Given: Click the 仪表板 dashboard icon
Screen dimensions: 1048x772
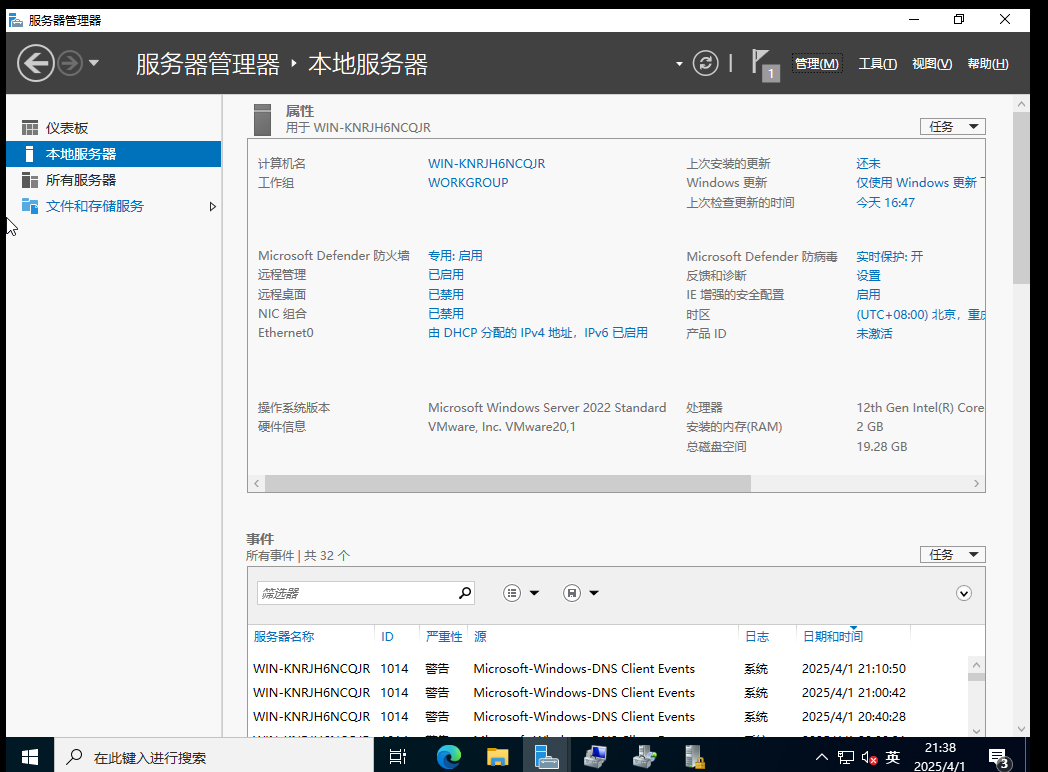Looking at the screenshot, I should click(x=29, y=128).
